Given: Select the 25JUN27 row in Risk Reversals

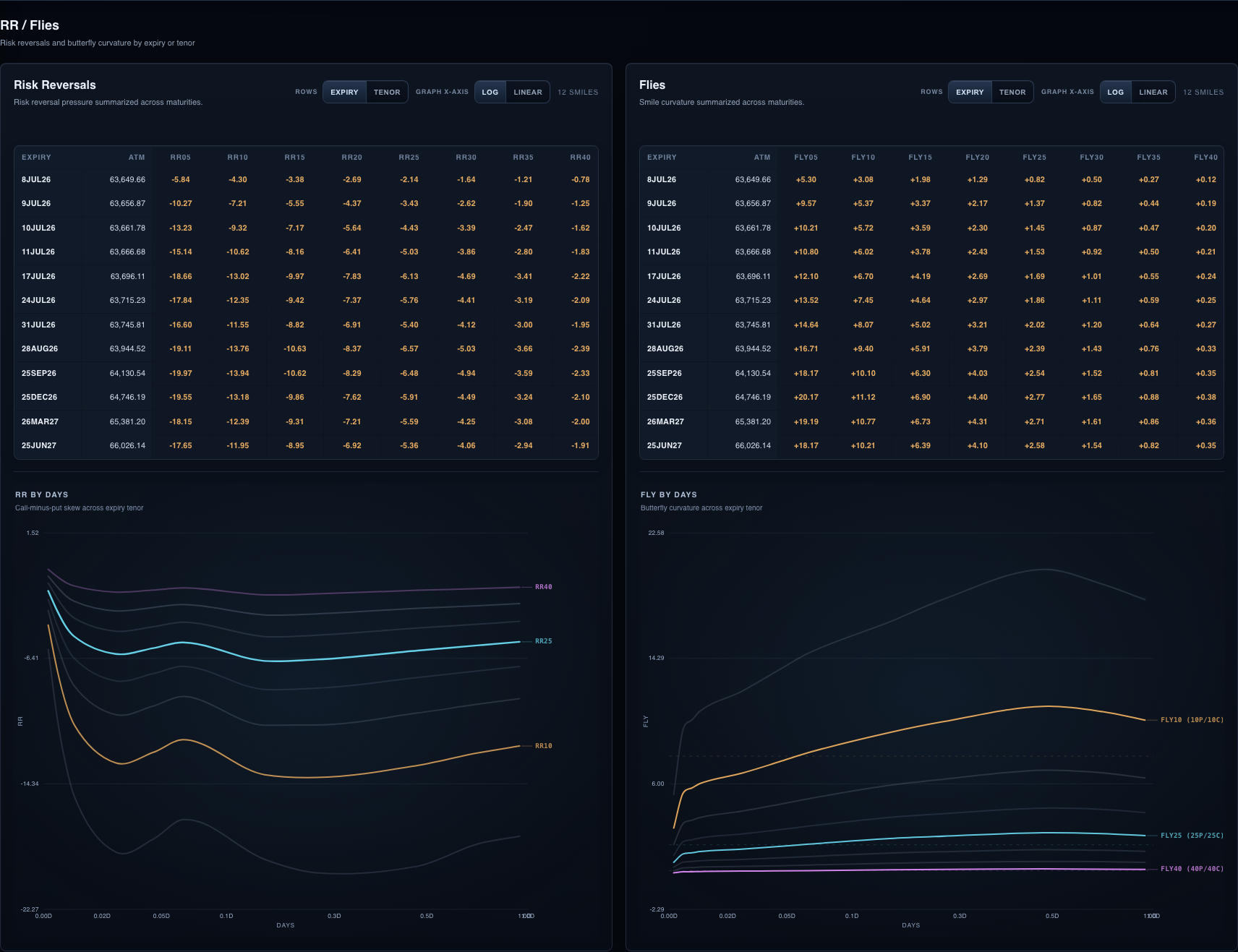Looking at the screenshot, I should pyautogui.click(x=306, y=445).
